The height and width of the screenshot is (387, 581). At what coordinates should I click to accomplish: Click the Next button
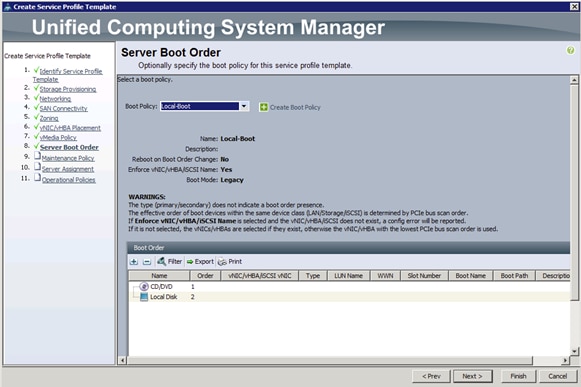[x=472, y=376]
